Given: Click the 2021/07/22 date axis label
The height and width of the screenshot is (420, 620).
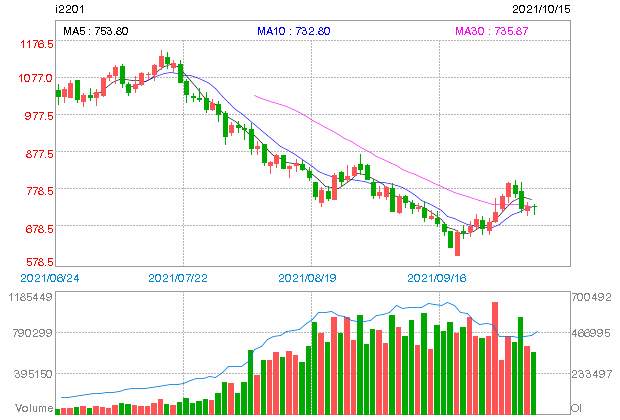Looking at the screenshot, I should pos(178,278).
